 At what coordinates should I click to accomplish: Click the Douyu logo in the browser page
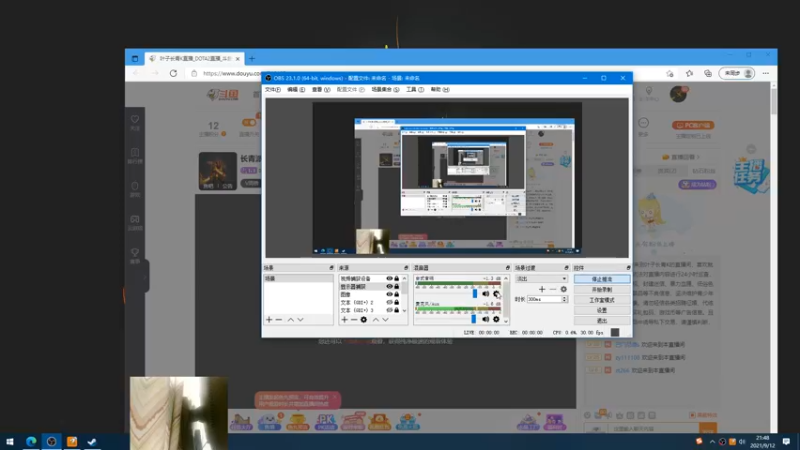(x=223, y=95)
